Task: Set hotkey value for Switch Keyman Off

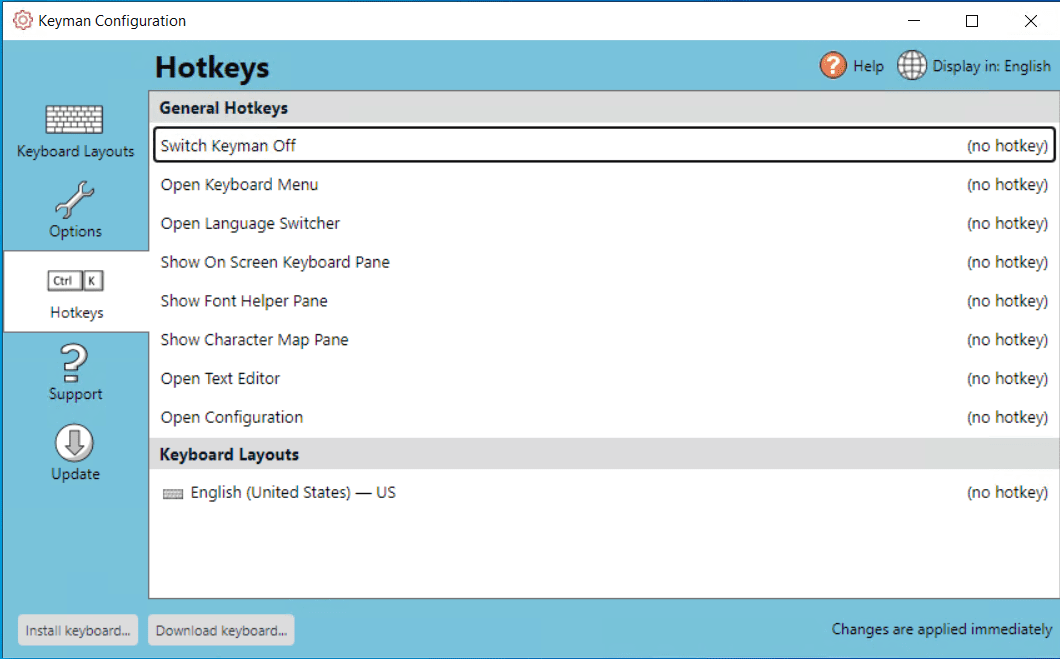Action: 1007,146
